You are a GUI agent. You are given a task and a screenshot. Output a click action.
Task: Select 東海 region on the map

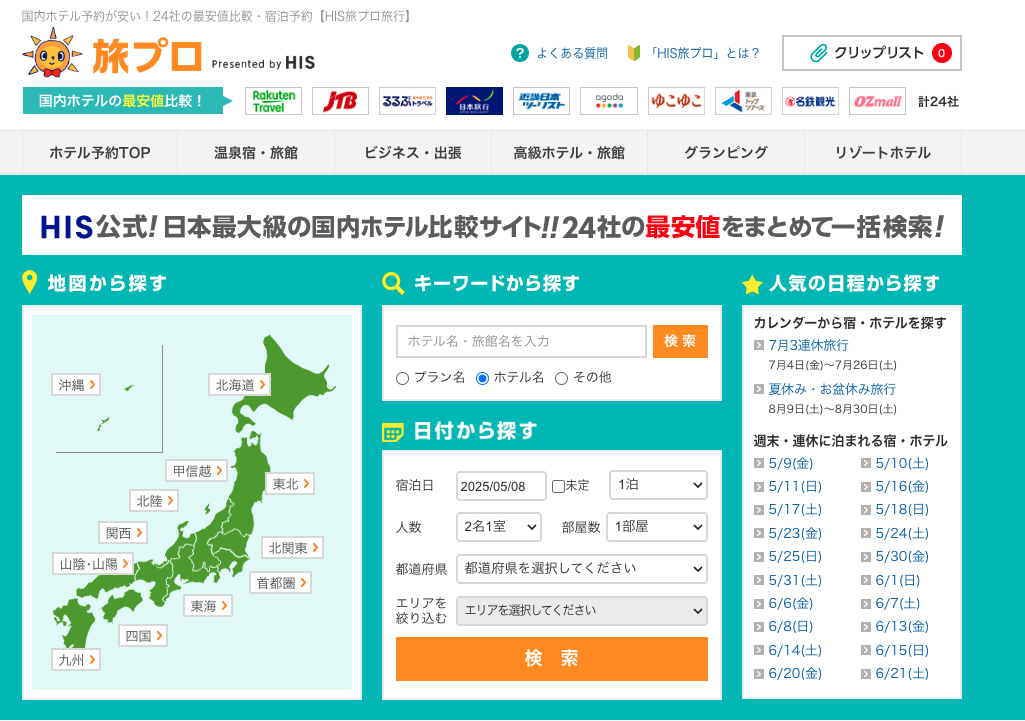pos(209,607)
